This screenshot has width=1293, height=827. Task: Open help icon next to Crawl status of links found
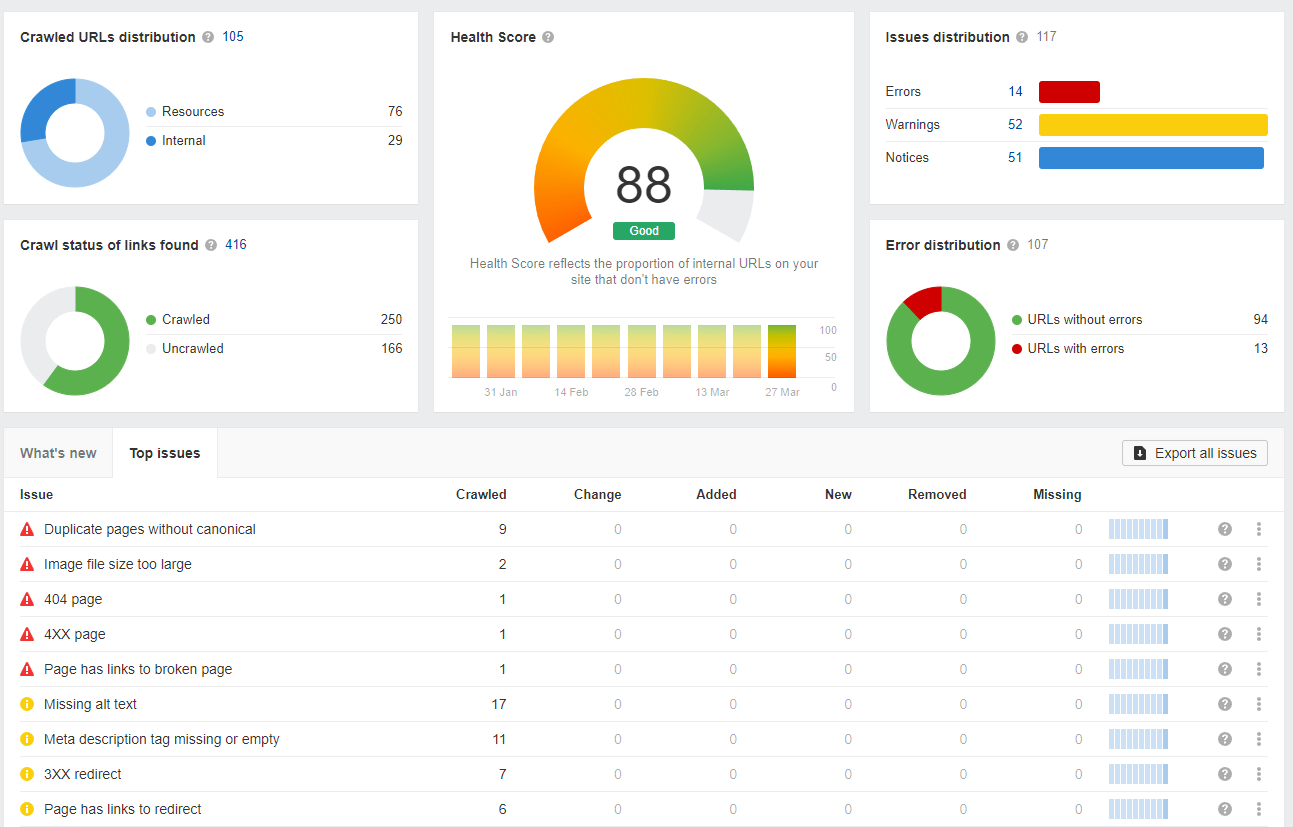coord(211,245)
